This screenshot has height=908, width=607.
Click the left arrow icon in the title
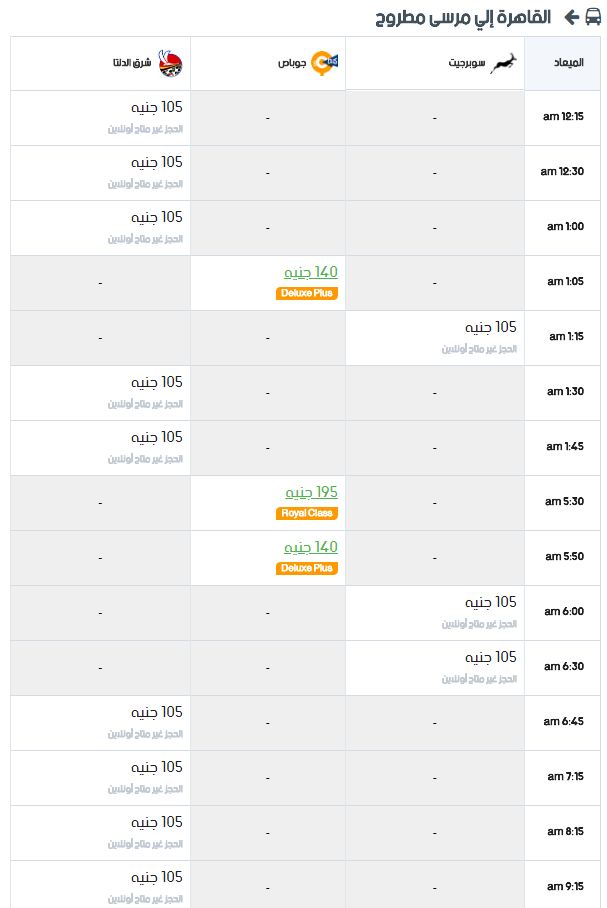pos(572,17)
